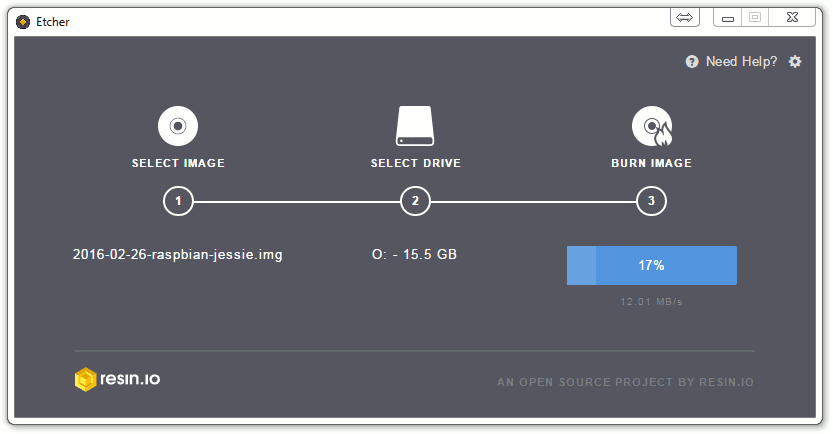Select step 1 circle marker
Screen dimensions: 833x434
[178, 201]
